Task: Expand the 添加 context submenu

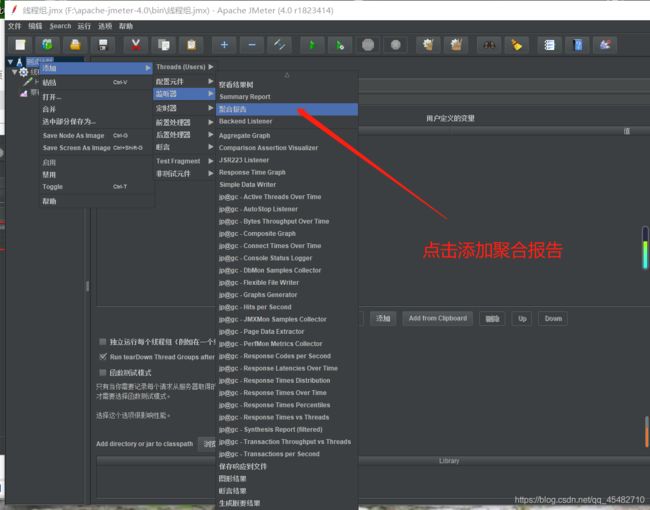Action: click(x=96, y=68)
